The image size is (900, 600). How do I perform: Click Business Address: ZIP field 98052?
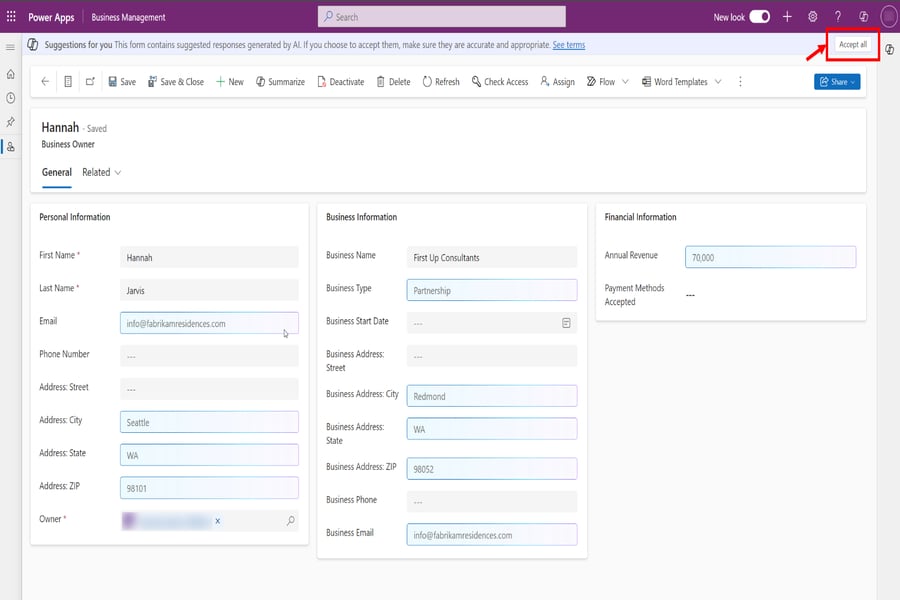click(x=491, y=469)
